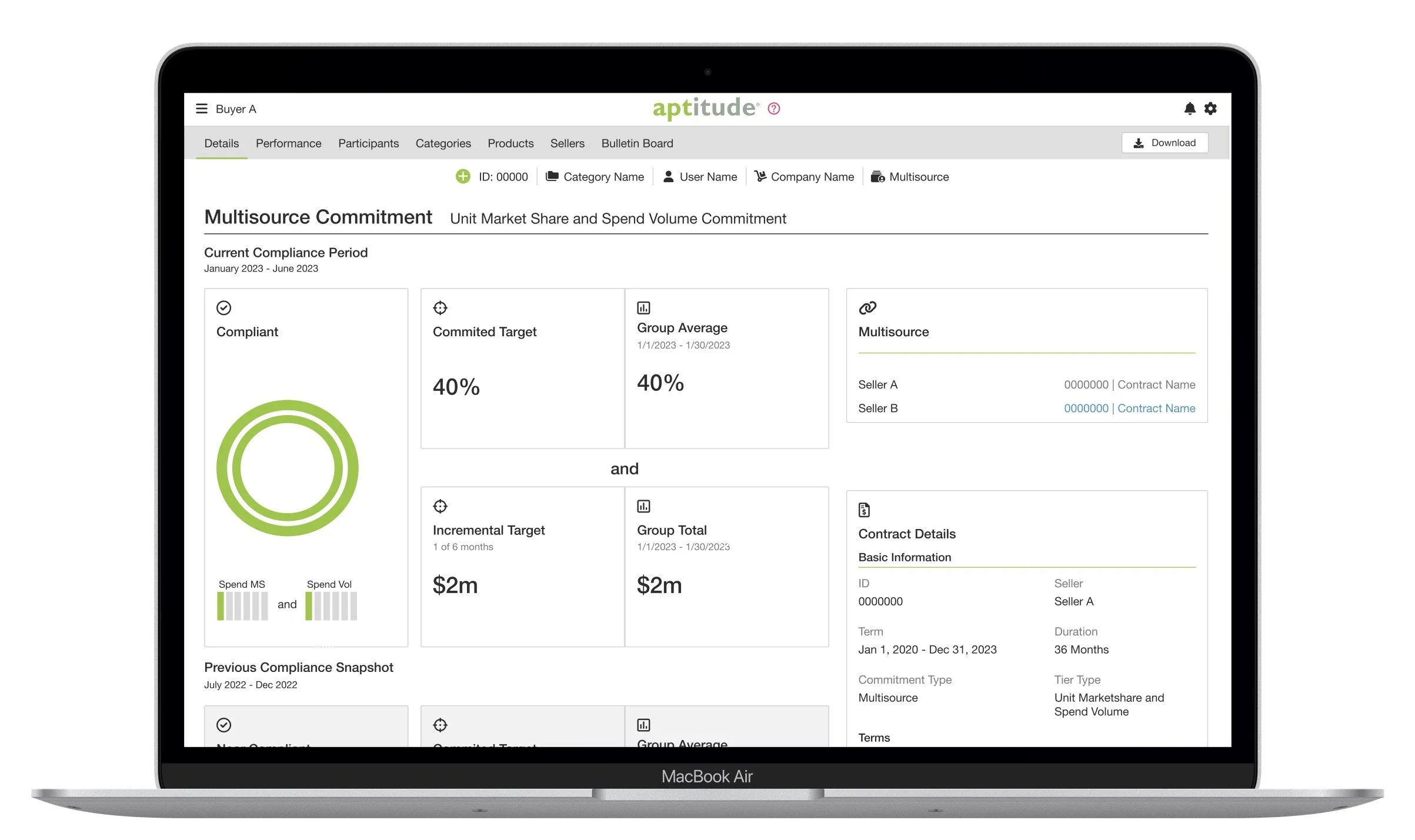Click the Group Average chart icon

[643, 308]
